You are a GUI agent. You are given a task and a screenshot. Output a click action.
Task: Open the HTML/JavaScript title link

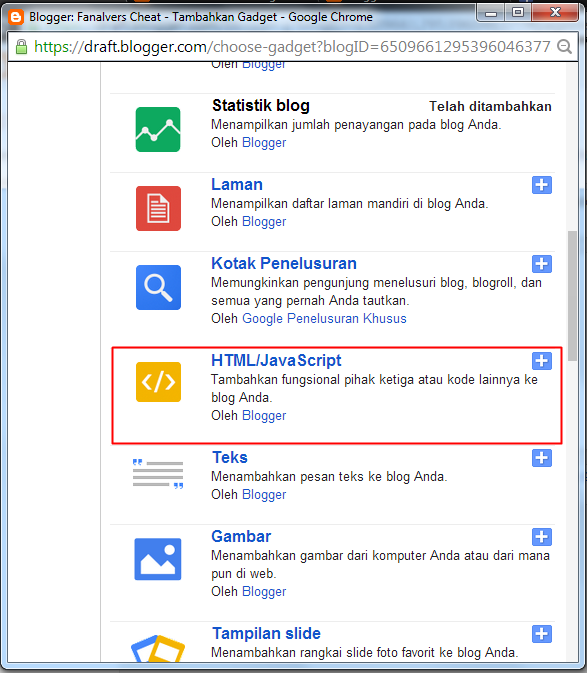(x=276, y=361)
